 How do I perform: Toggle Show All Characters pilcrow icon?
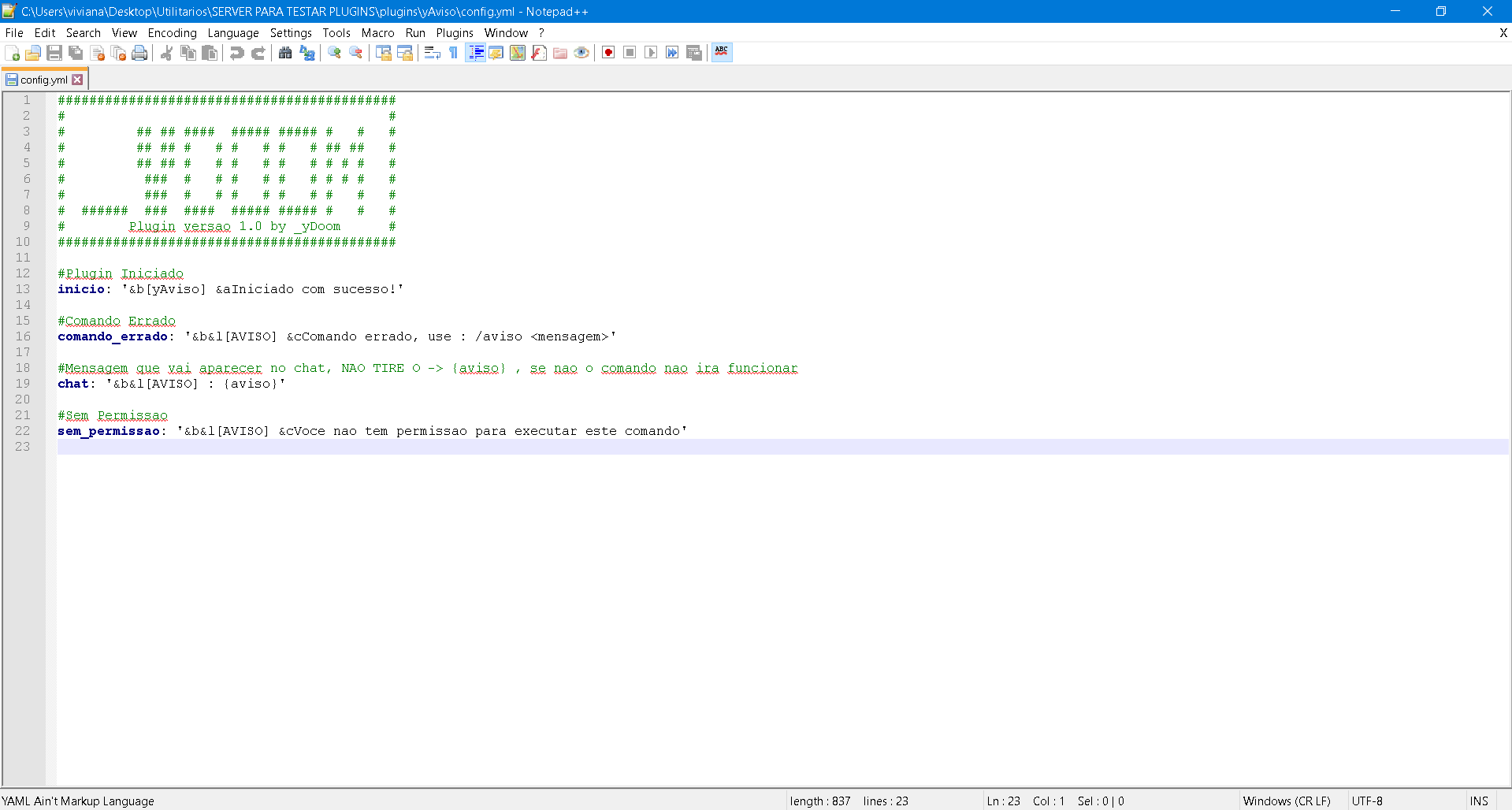(454, 53)
